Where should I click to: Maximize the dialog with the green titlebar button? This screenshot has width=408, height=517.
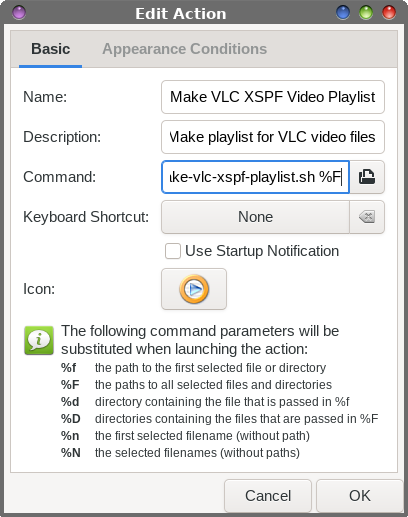(366, 13)
